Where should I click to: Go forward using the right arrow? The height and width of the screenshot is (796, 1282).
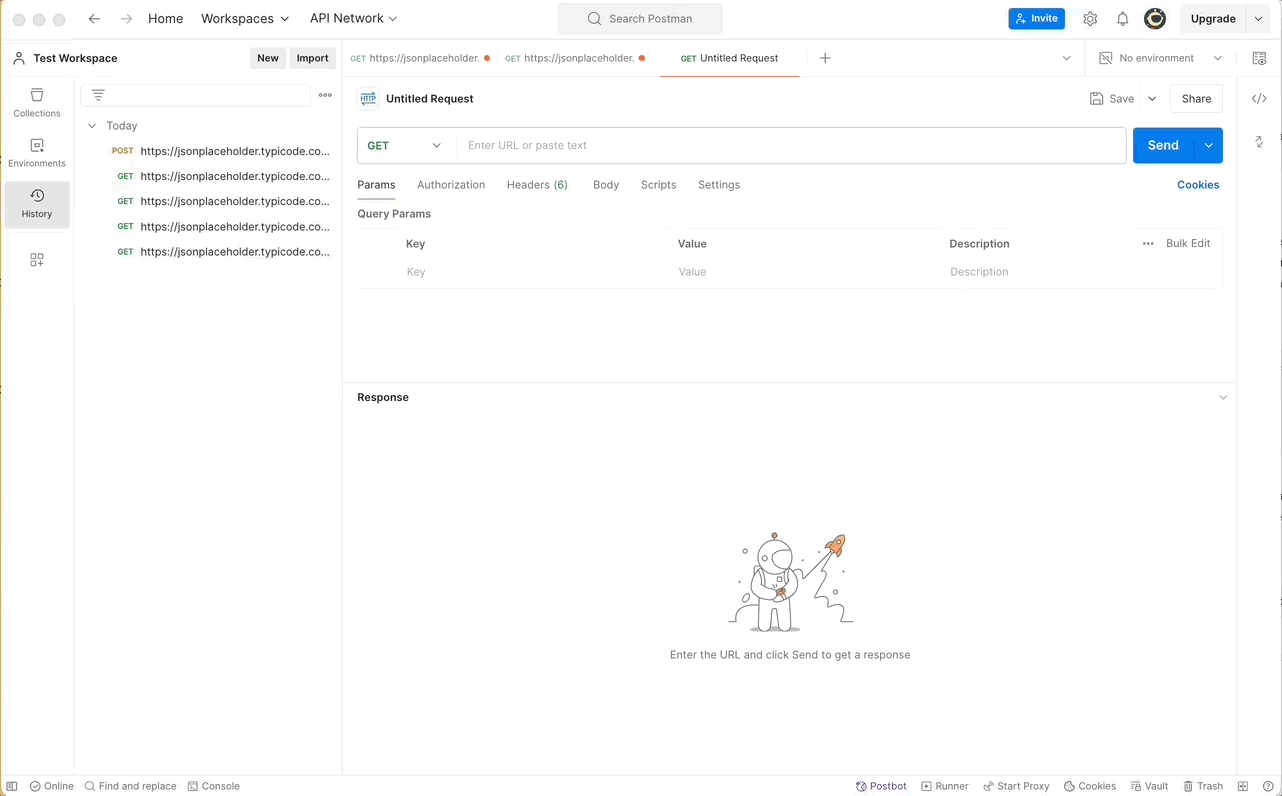[x=126, y=19]
